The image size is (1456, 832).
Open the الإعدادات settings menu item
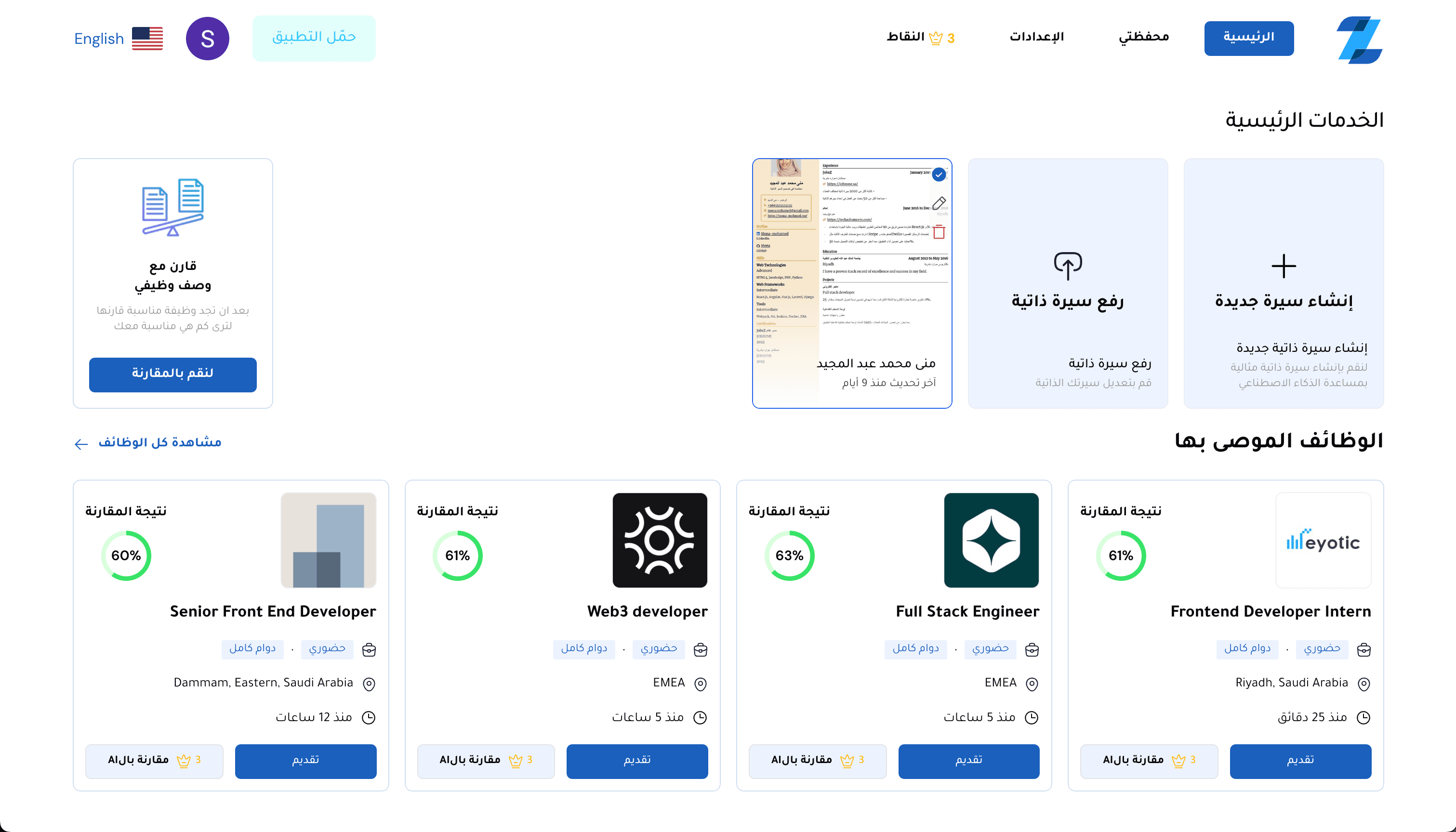coord(1036,38)
